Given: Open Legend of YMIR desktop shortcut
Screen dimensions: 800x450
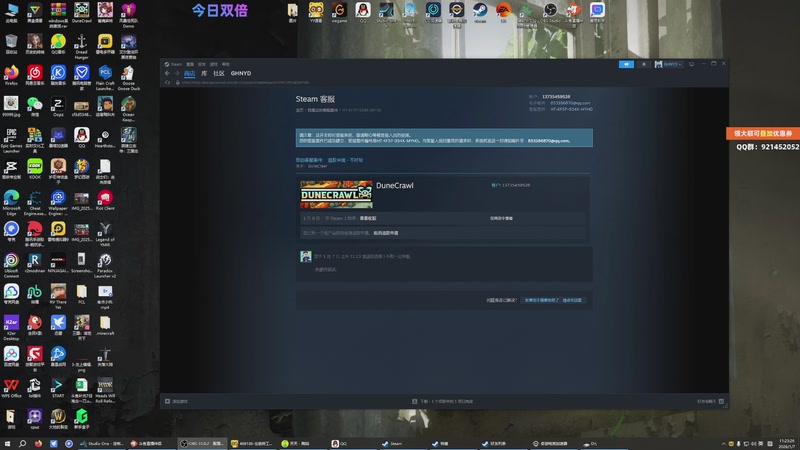Looking at the screenshot, I should click(105, 234).
